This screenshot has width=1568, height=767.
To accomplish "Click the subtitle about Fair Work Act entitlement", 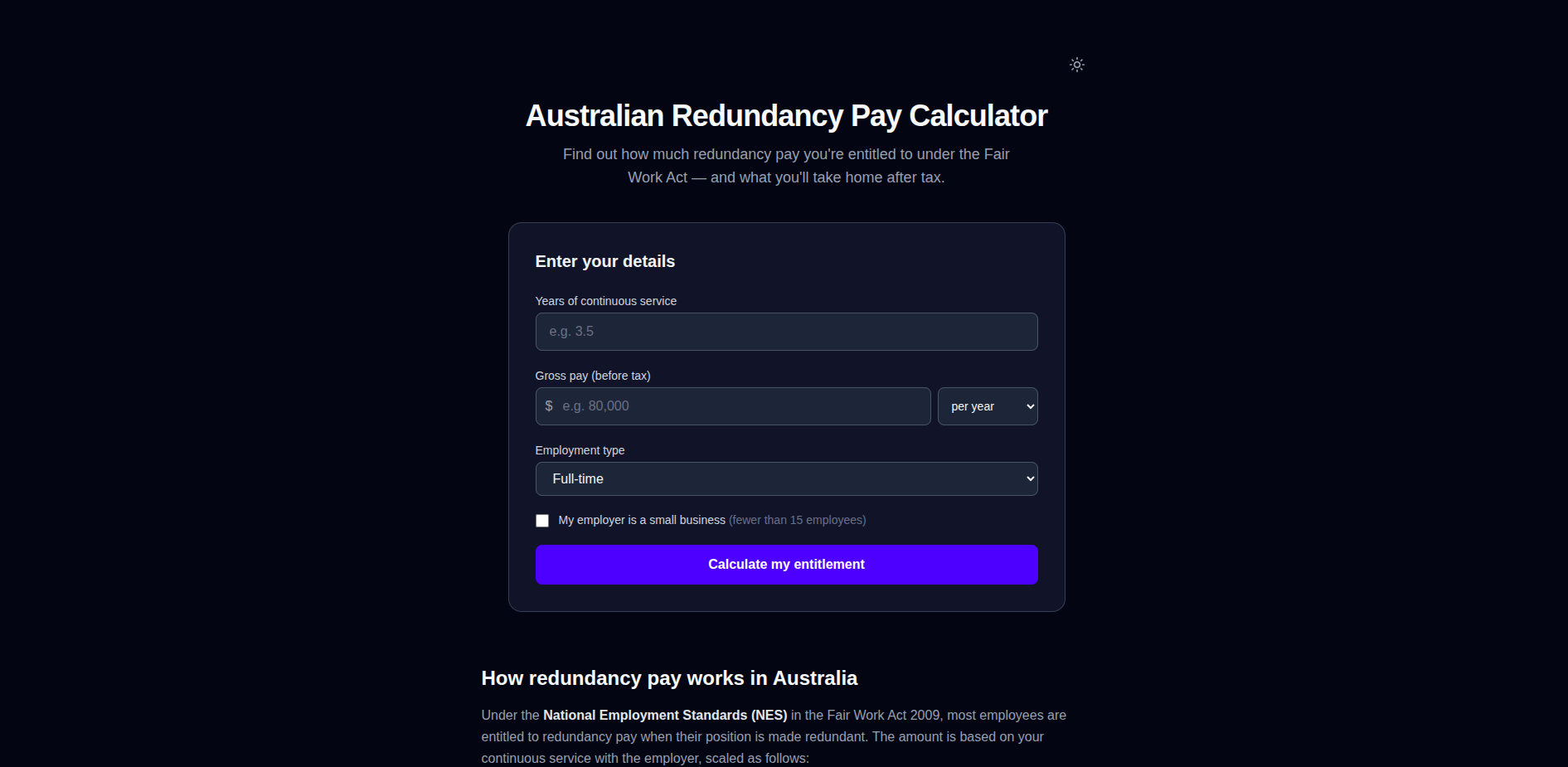I will (786, 166).
